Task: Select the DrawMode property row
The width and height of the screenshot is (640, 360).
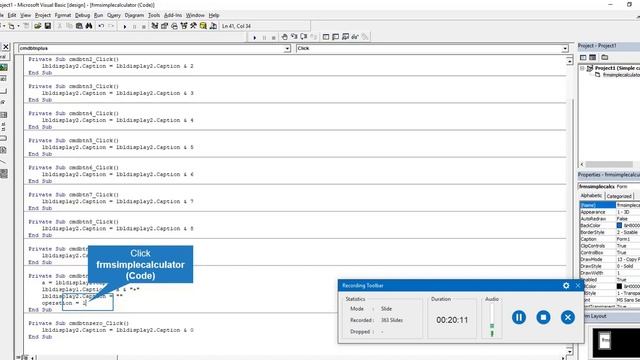Action: pos(610,259)
